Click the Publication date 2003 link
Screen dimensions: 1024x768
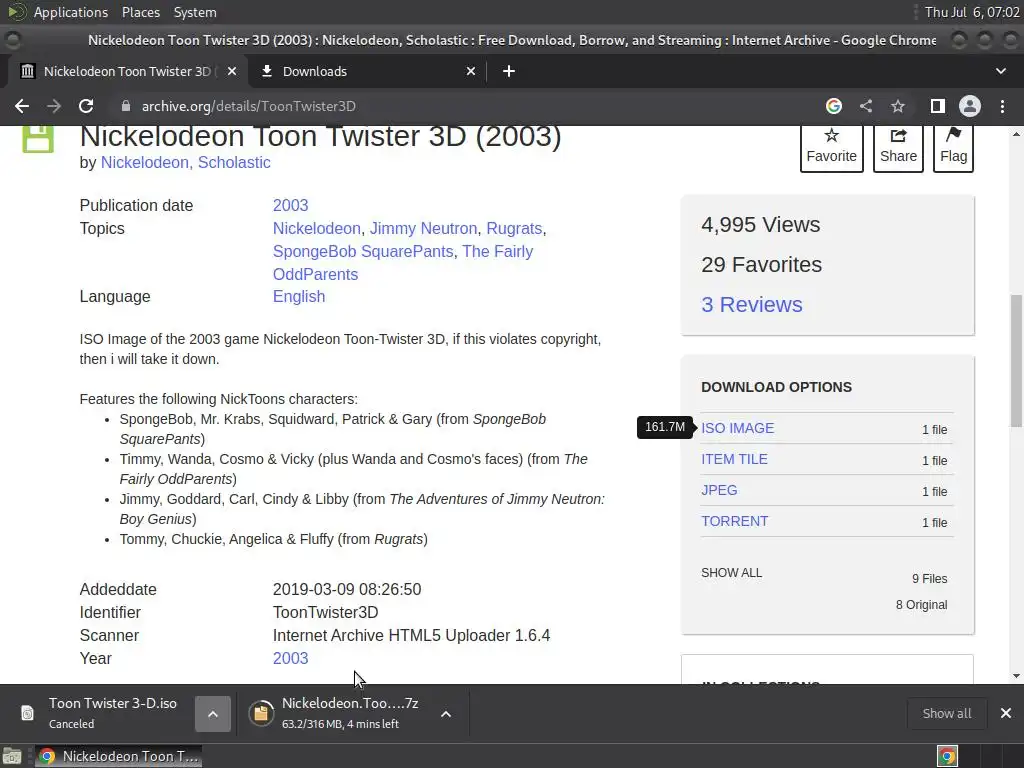coord(291,205)
